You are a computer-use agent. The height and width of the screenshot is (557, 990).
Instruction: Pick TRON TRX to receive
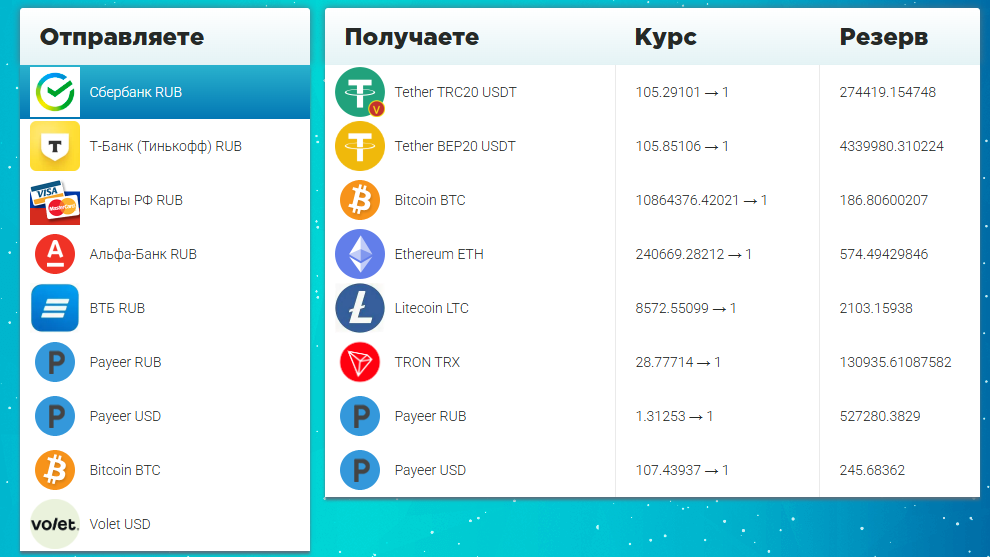coord(427,362)
